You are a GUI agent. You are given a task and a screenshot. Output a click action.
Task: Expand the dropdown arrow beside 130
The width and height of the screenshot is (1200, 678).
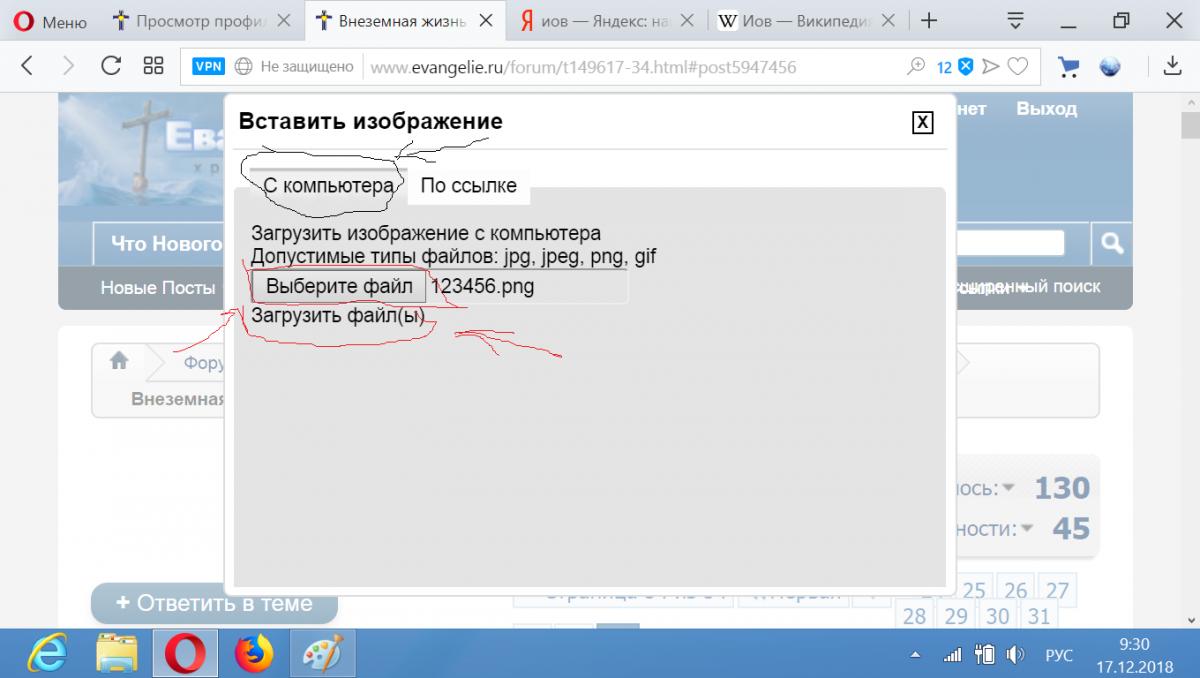point(1008,488)
